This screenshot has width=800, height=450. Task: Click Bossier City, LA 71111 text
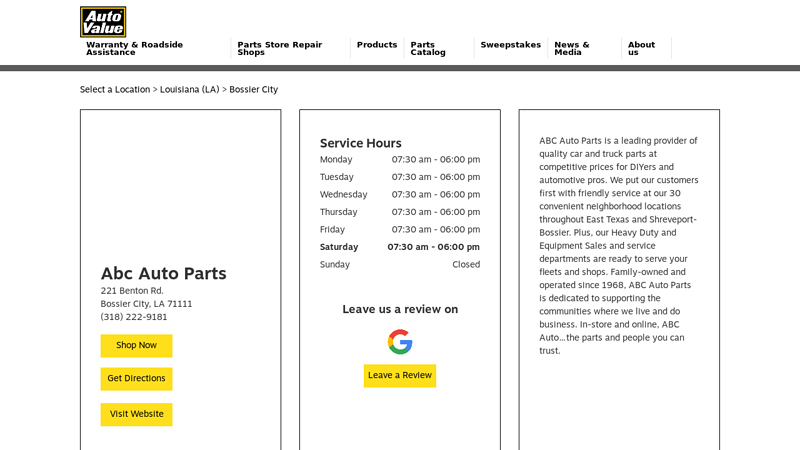pyautogui.click(x=146, y=304)
